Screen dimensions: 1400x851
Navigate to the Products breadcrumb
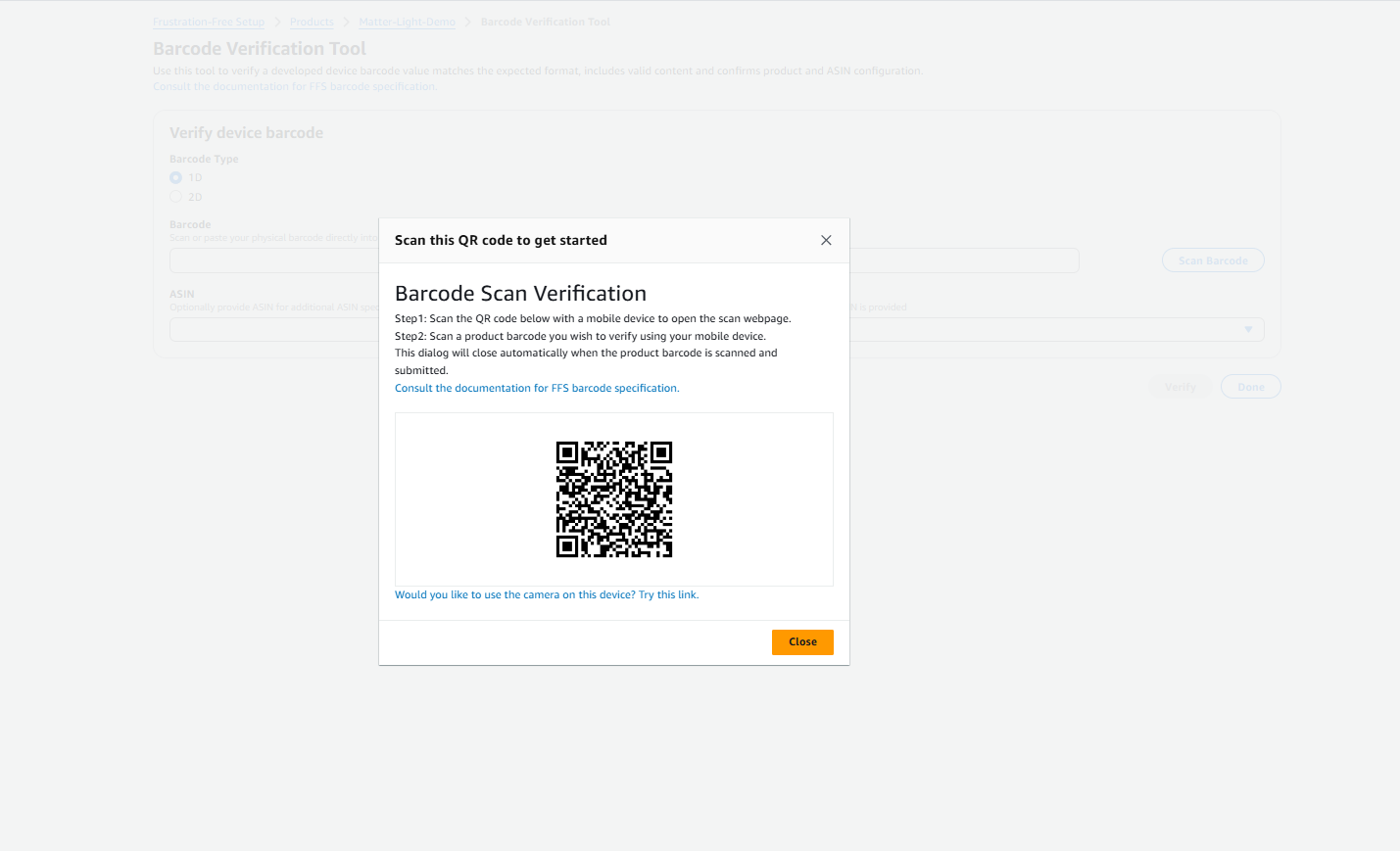click(x=312, y=21)
